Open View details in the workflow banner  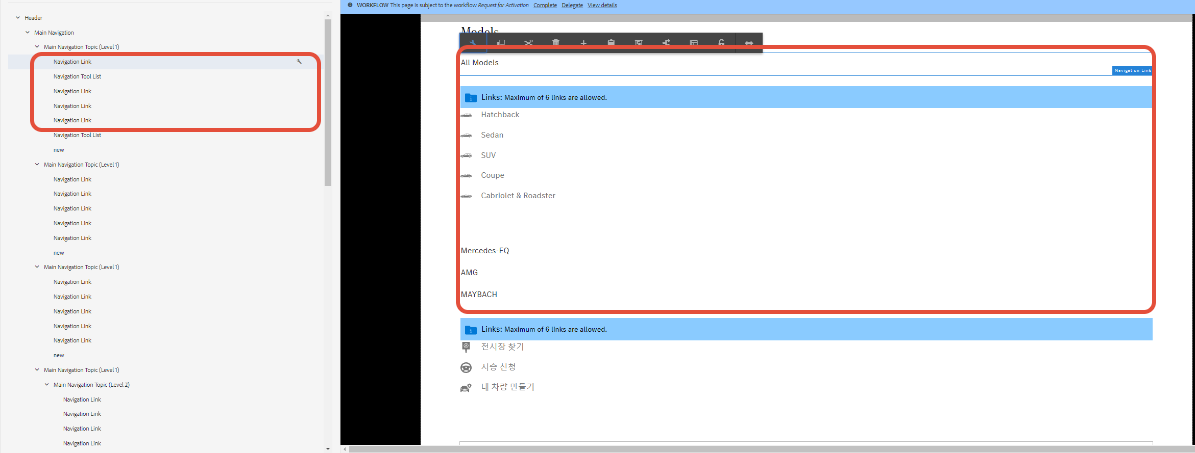tap(602, 5)
